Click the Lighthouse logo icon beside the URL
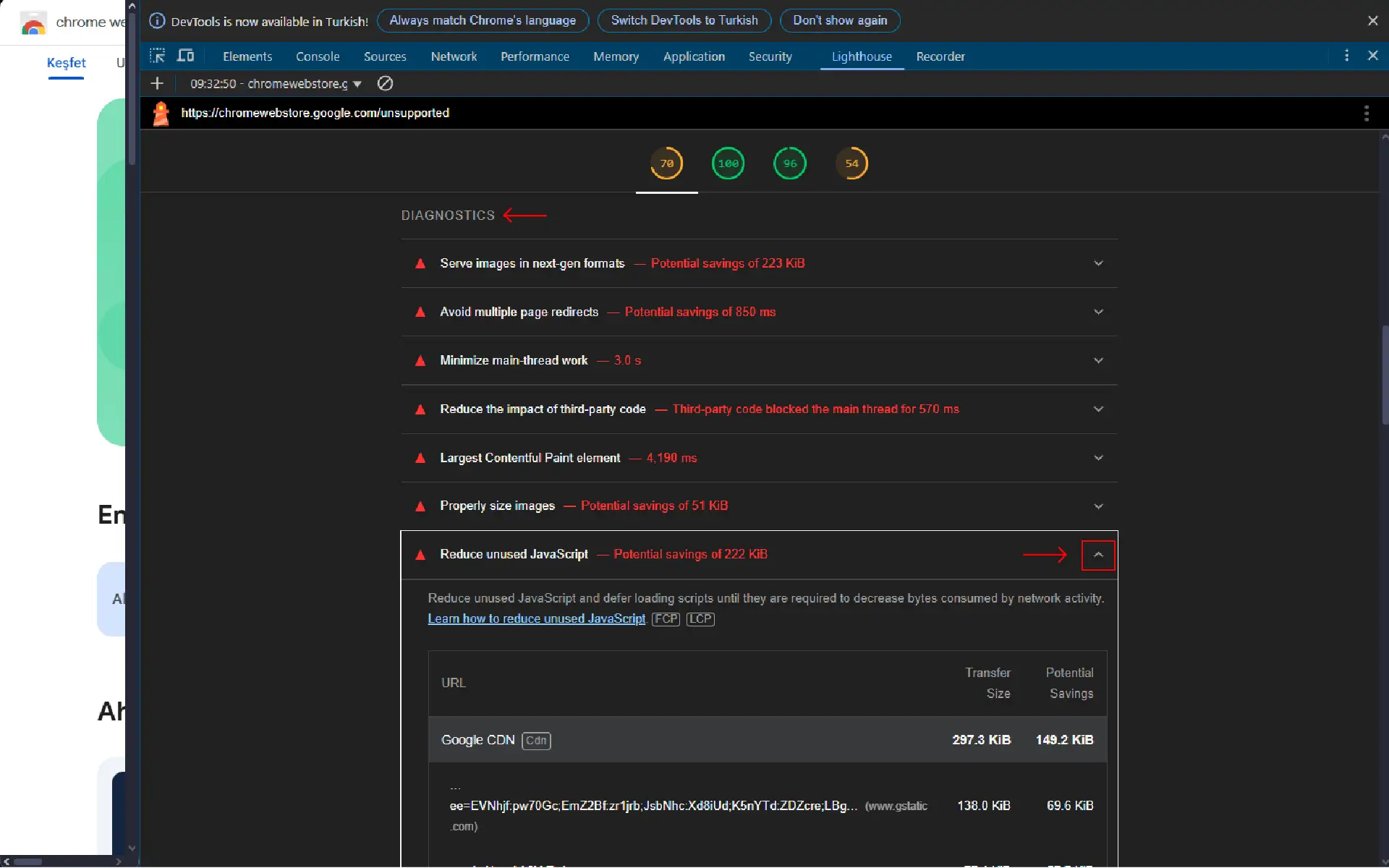 coord(161,114)
